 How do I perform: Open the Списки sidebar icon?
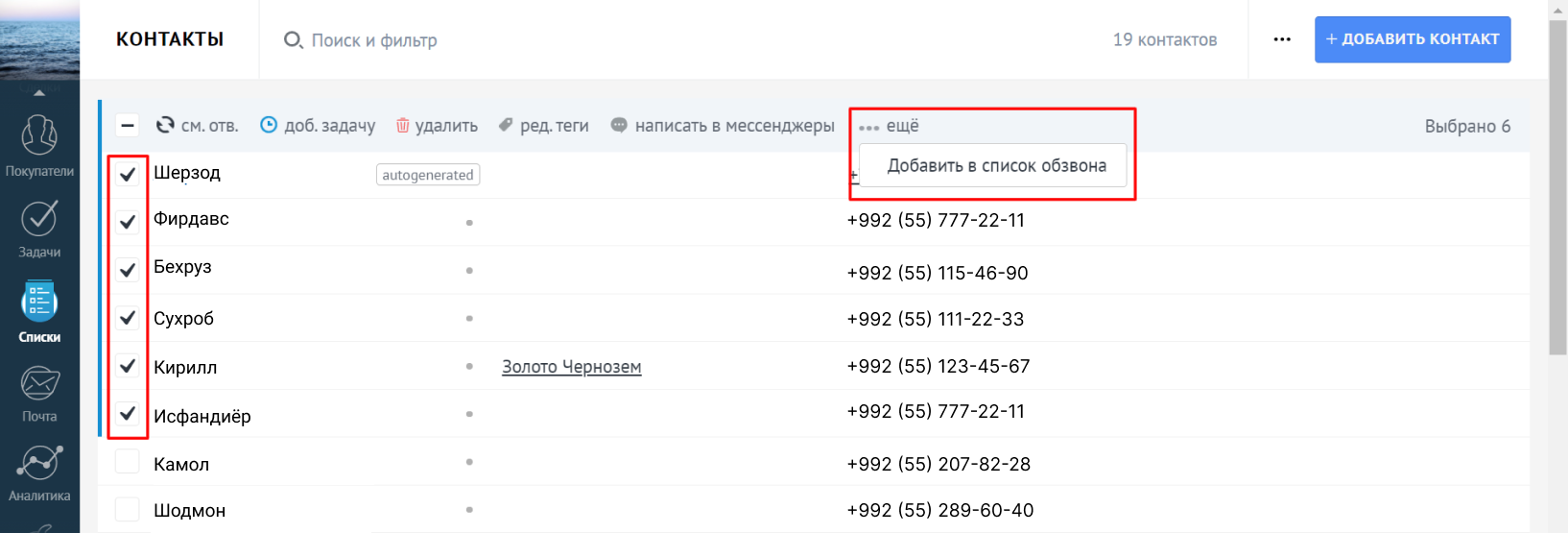39,303
